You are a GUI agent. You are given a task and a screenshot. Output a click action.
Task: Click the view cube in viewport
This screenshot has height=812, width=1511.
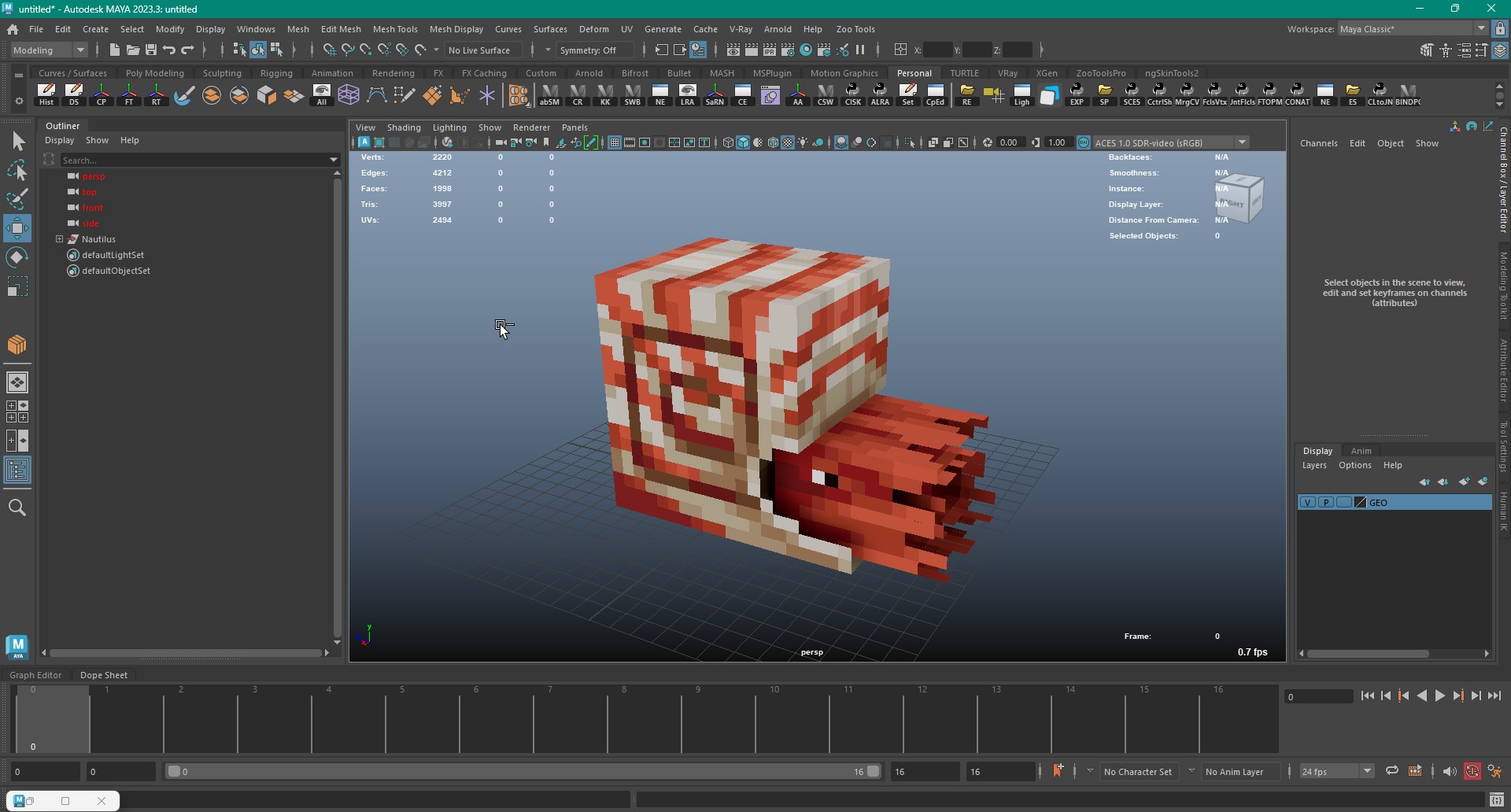pyautogui.click(x=1239, y=198)
